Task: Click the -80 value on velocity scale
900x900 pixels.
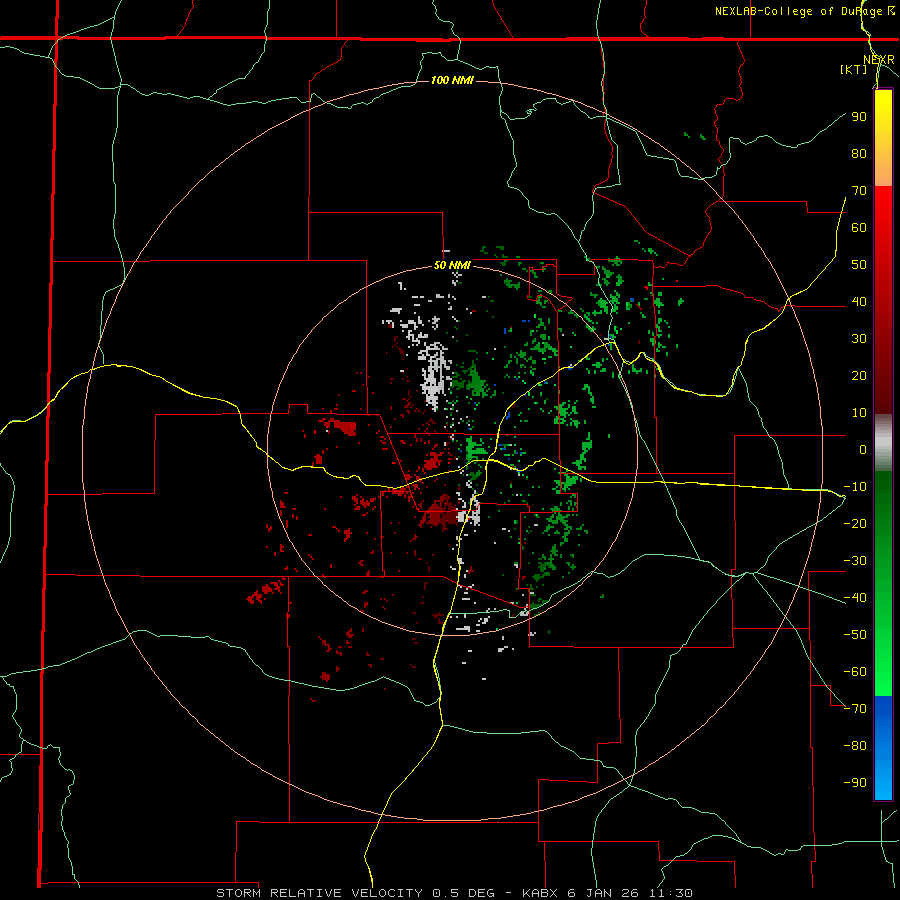Action: pyautogui.click(x=855, y=746)
